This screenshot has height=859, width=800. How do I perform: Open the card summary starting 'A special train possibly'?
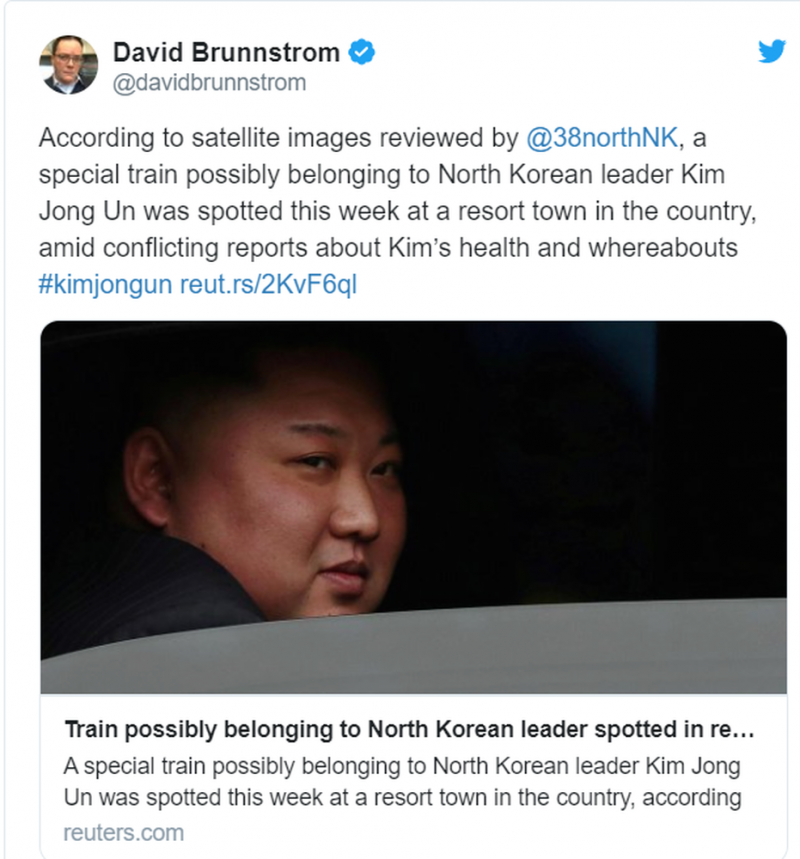point(402,782)
